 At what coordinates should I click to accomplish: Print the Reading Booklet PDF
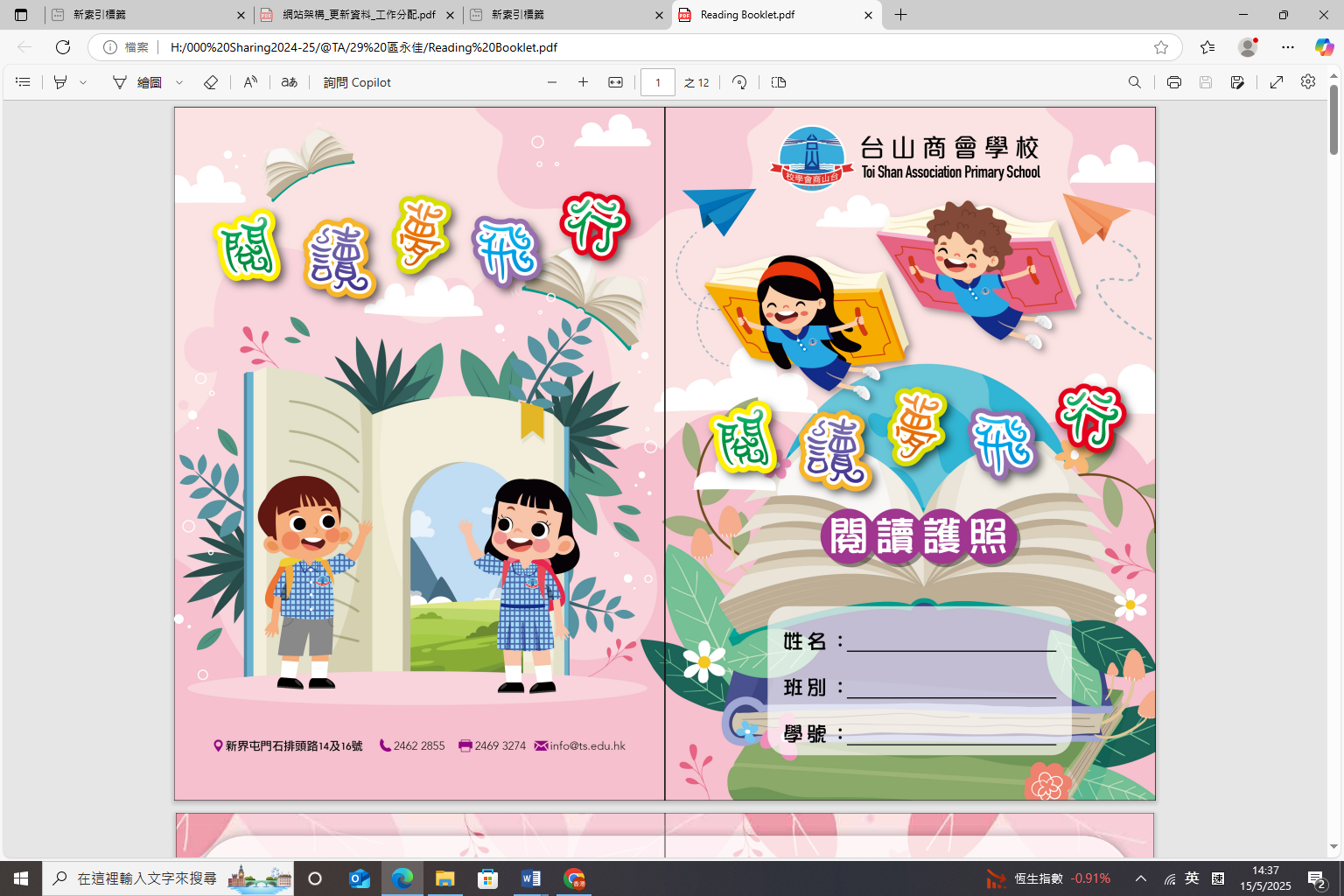[x=1173, y=82]
